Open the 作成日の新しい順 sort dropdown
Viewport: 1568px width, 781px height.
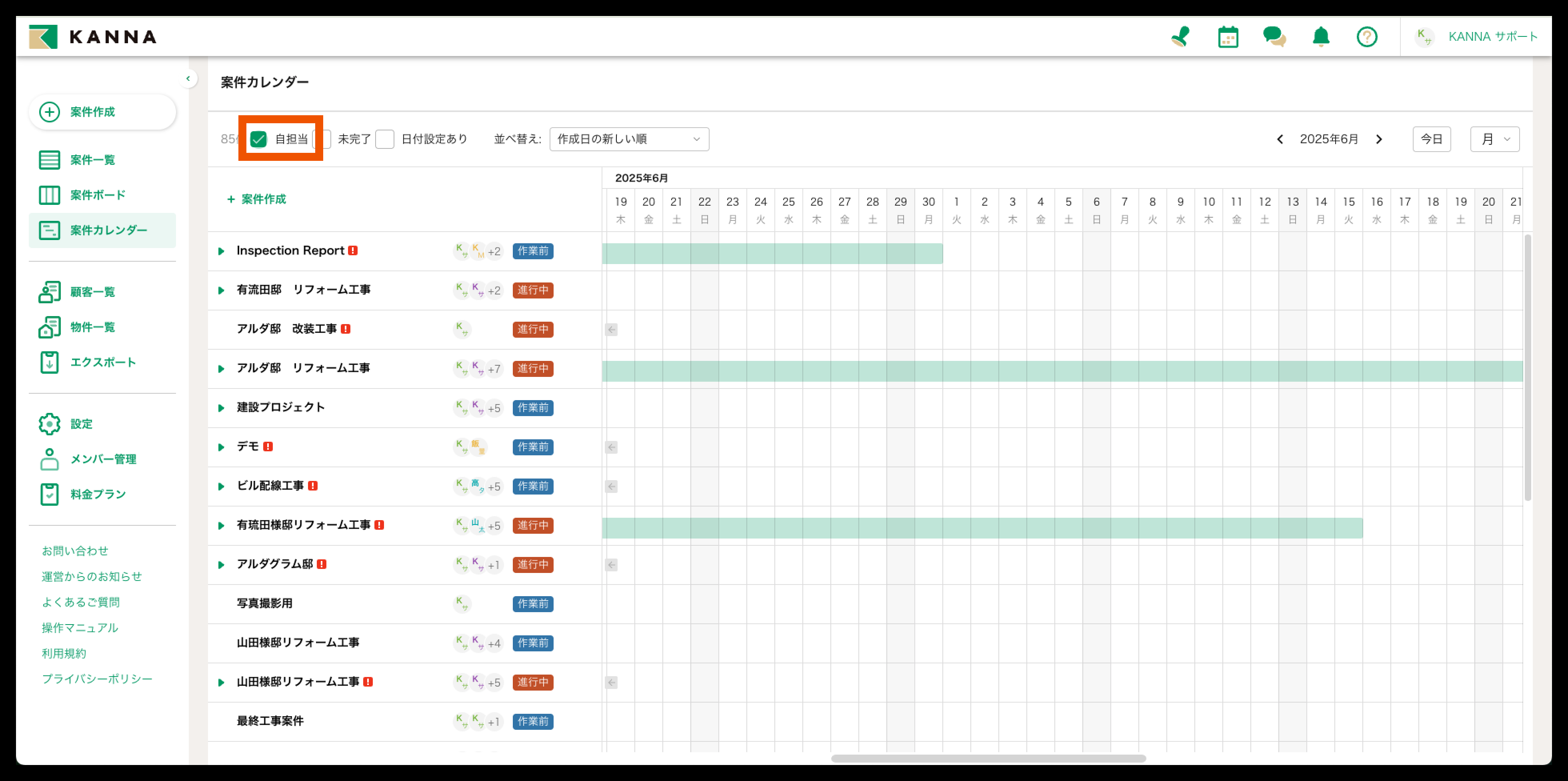(x=629, y=139)
